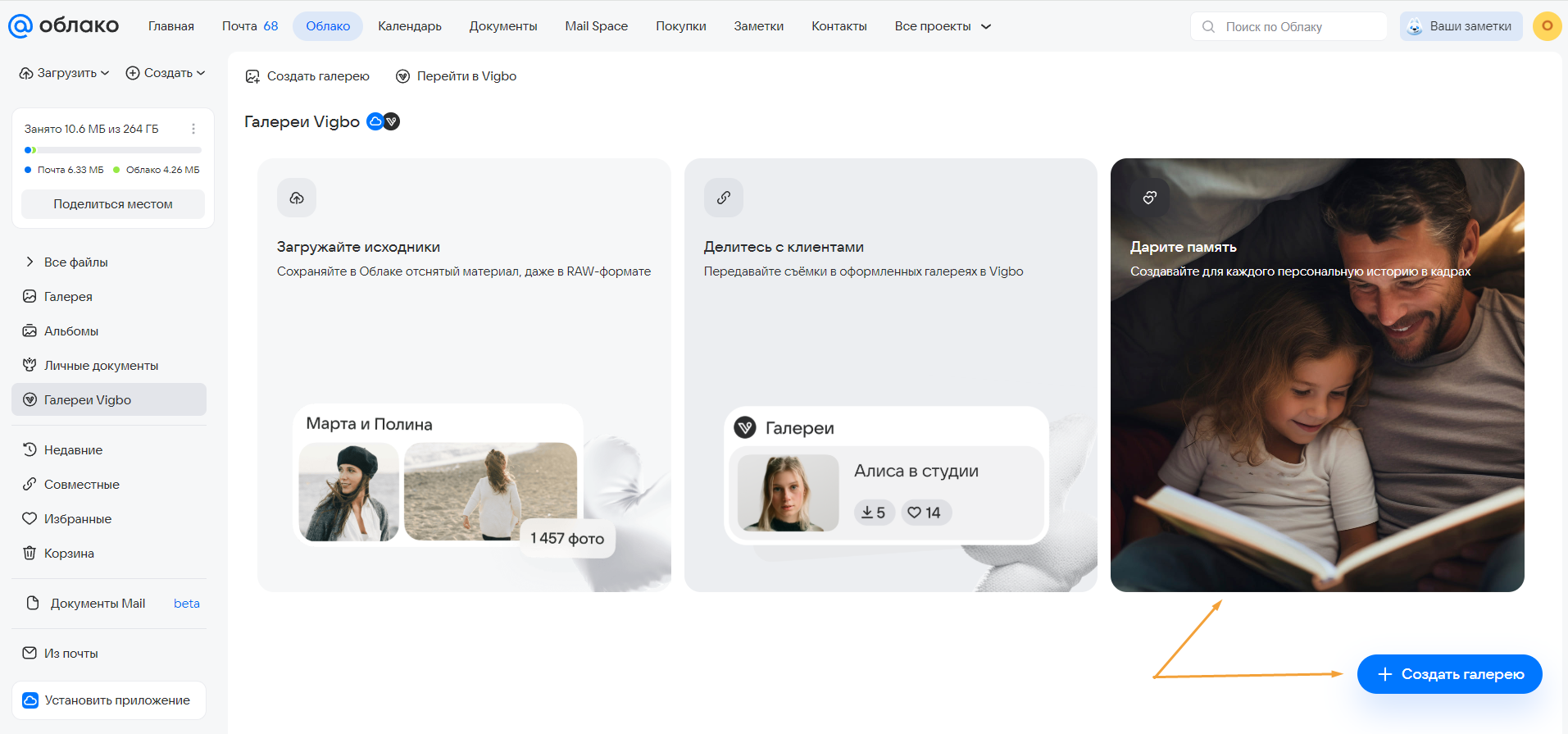Open Mail Space in top navigation
This screenshot has width=1568, height=734.
coord(597,26)
